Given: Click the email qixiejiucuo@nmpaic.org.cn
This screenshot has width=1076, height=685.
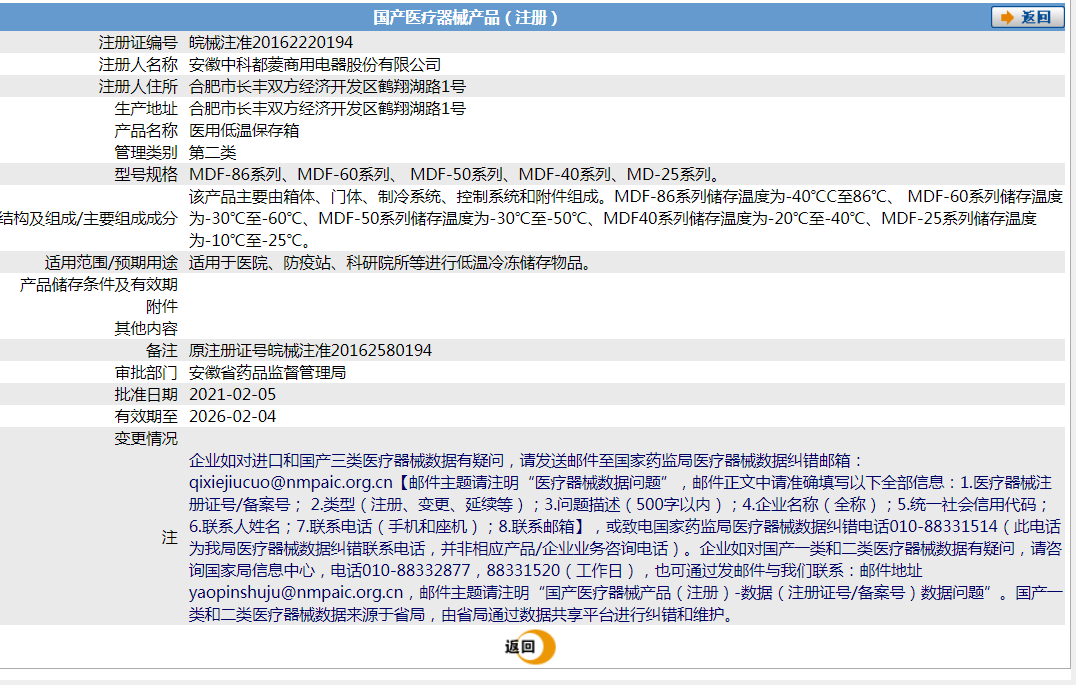Looking at the screenshot, I should pyautogui.click(x=291, y=483).
